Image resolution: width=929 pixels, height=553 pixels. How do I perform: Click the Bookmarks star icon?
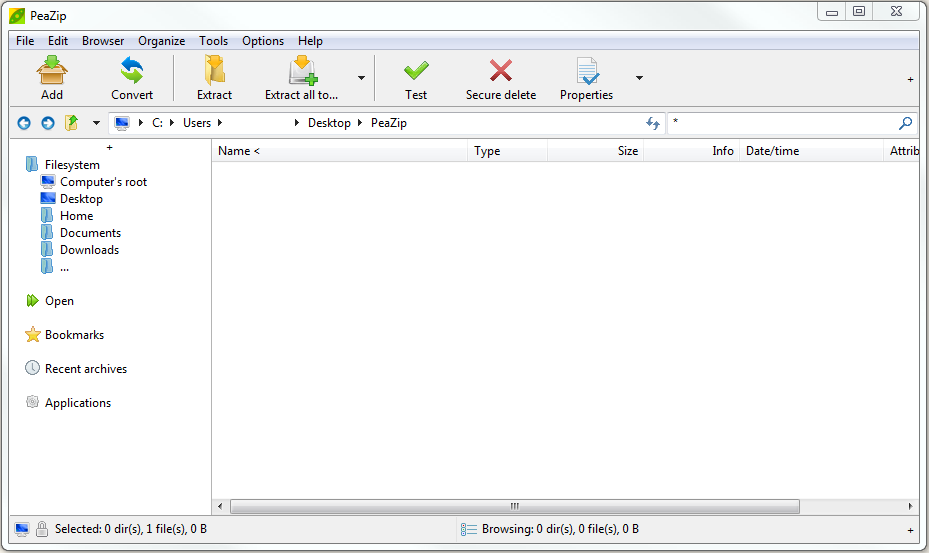pyautogui.click(x=33, y=334)
